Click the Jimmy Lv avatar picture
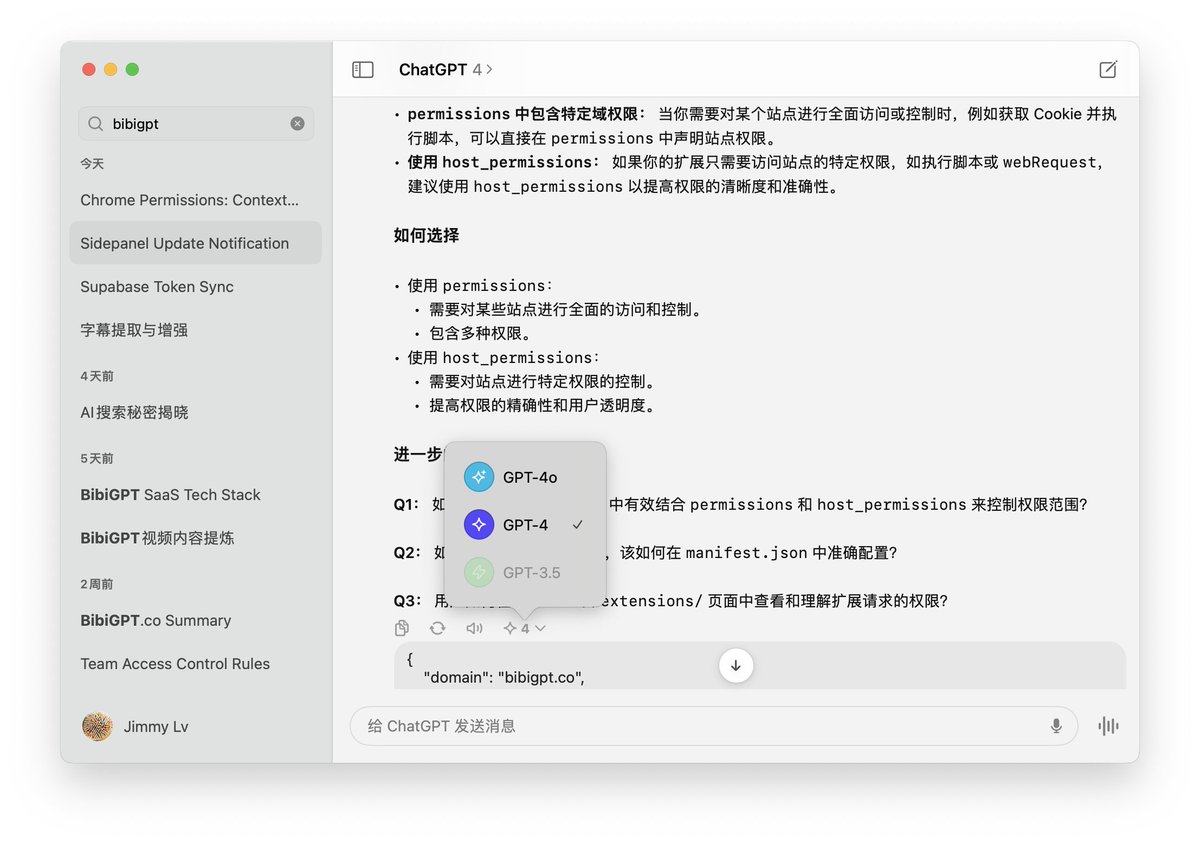The height and width of the screenshot is (843, 1200). [x=97, y=727]
